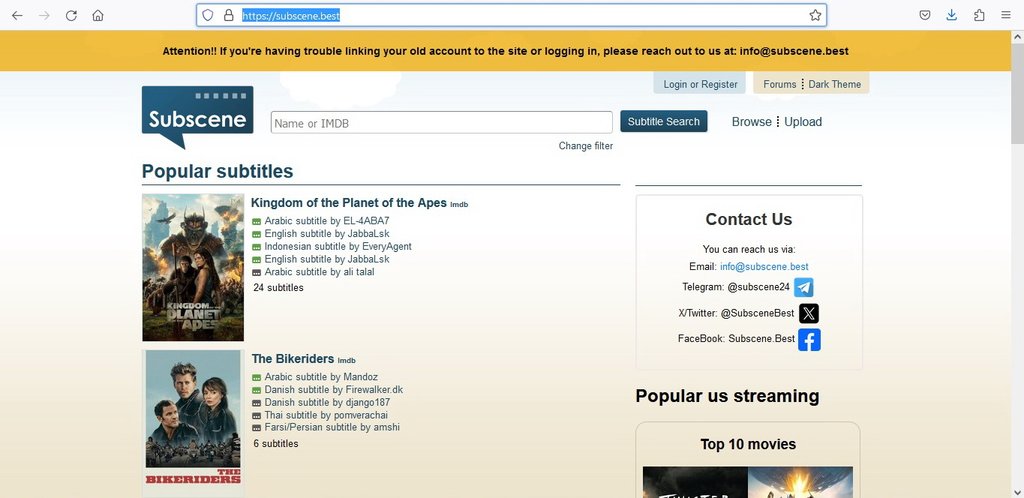The image size is (1024, 498).
Task: Open Danish subtitle by Firewalker.dk
Action: 334,390
